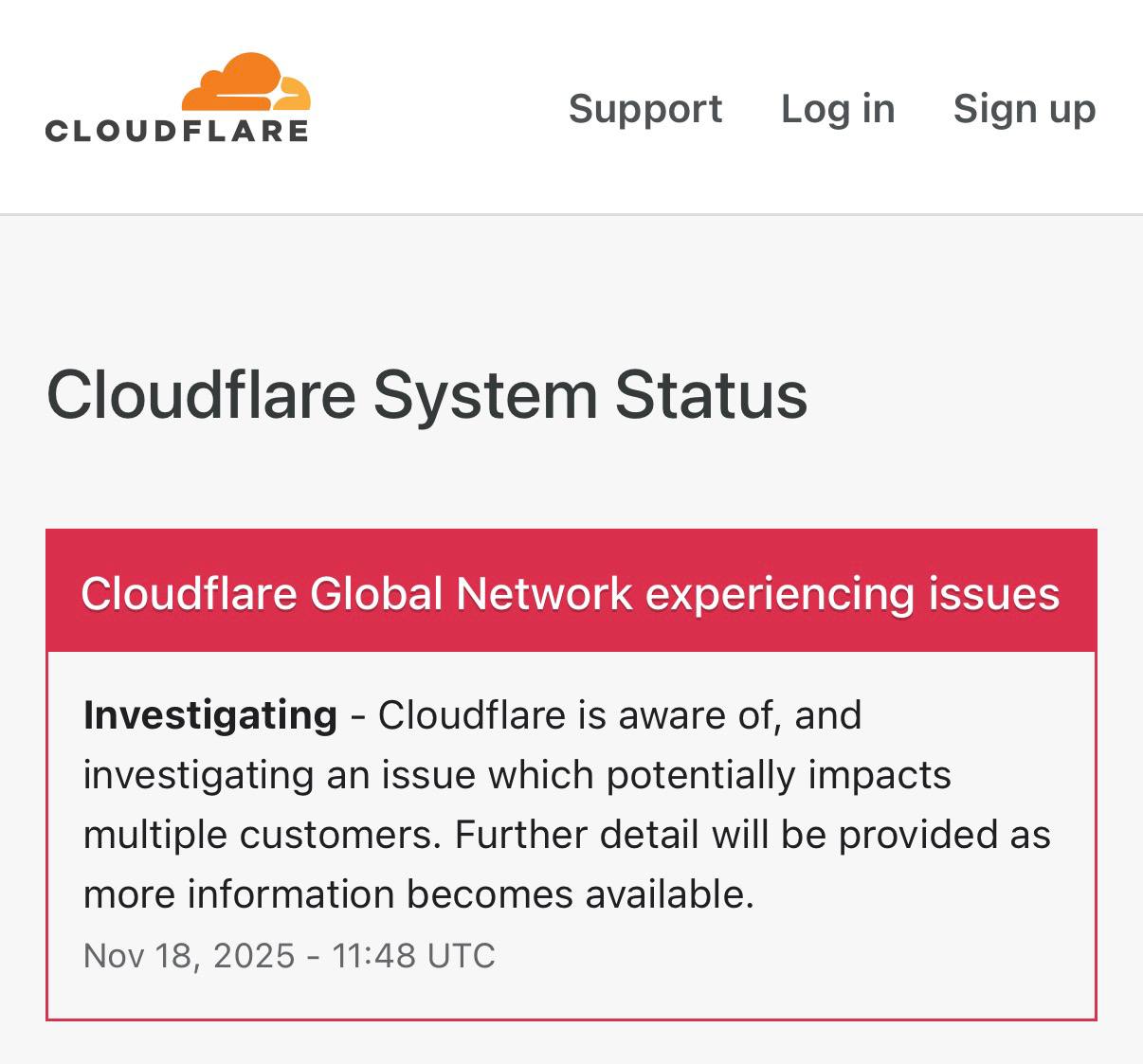Image resolution: width=1143 pixels, height=1064 pixels.
Task: Go to Log in
Action: (838, 109)
